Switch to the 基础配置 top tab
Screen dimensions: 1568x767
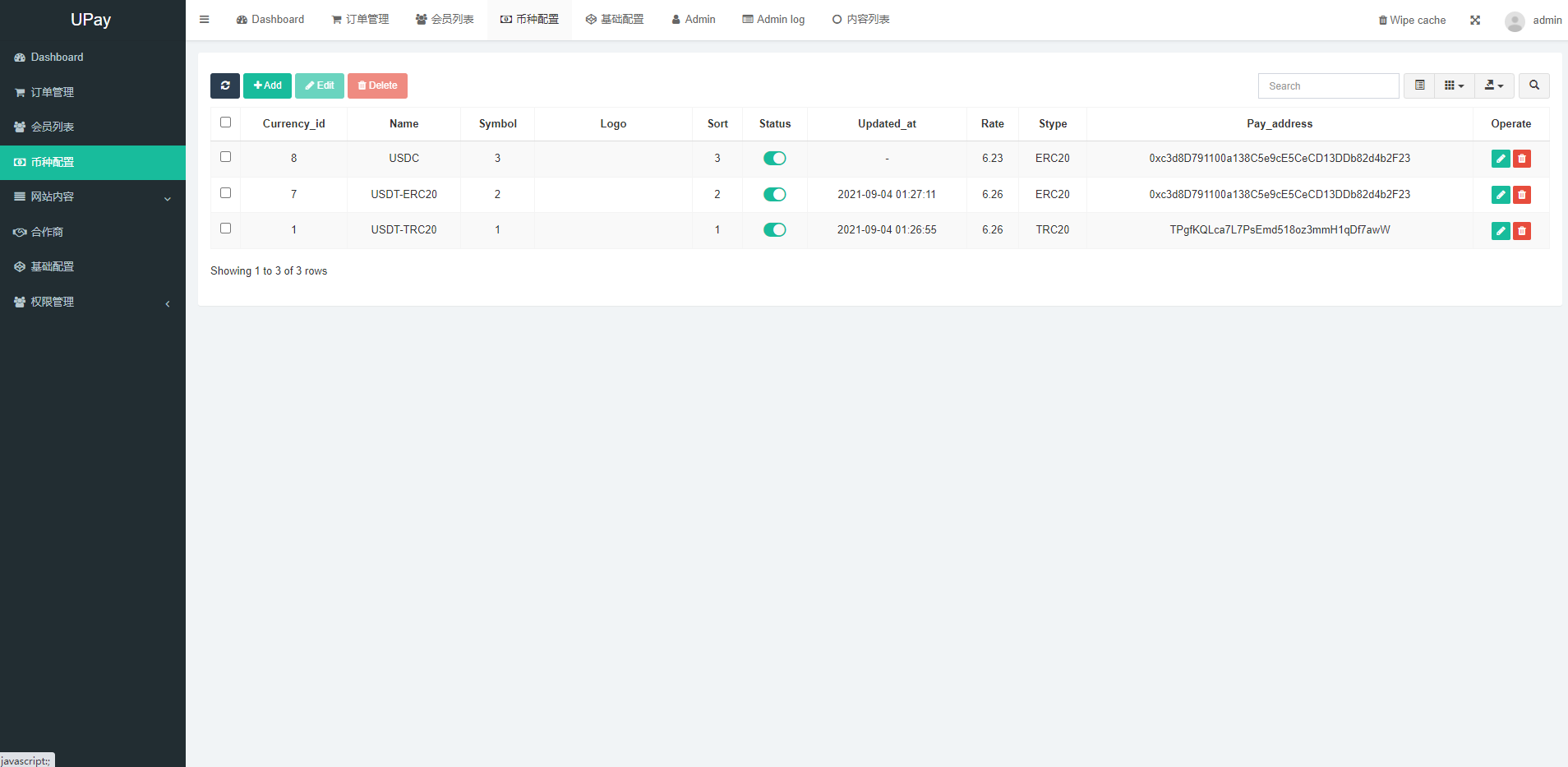click(615, 20)
